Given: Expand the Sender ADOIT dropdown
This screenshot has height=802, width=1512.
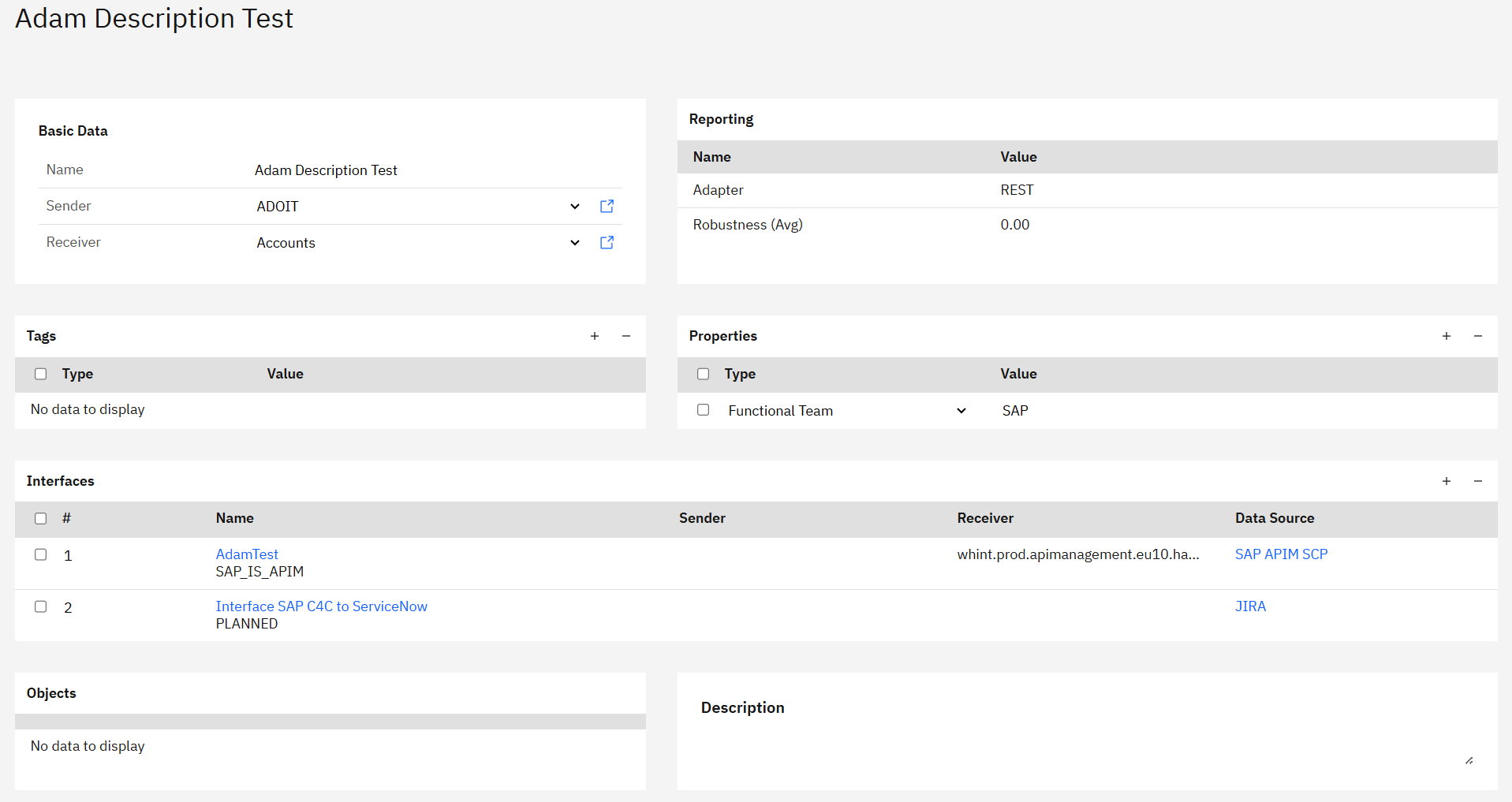Looking at the screenshot, I should click(x=575, y=207).
